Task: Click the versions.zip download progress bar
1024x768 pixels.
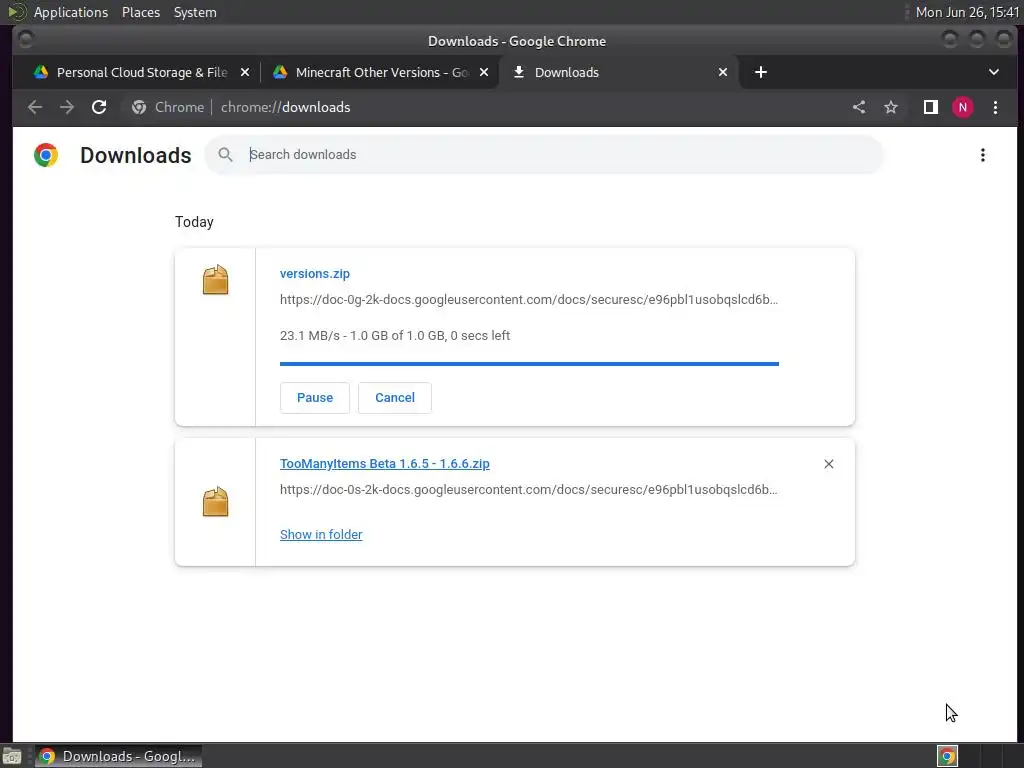Action: coord(529,364)
